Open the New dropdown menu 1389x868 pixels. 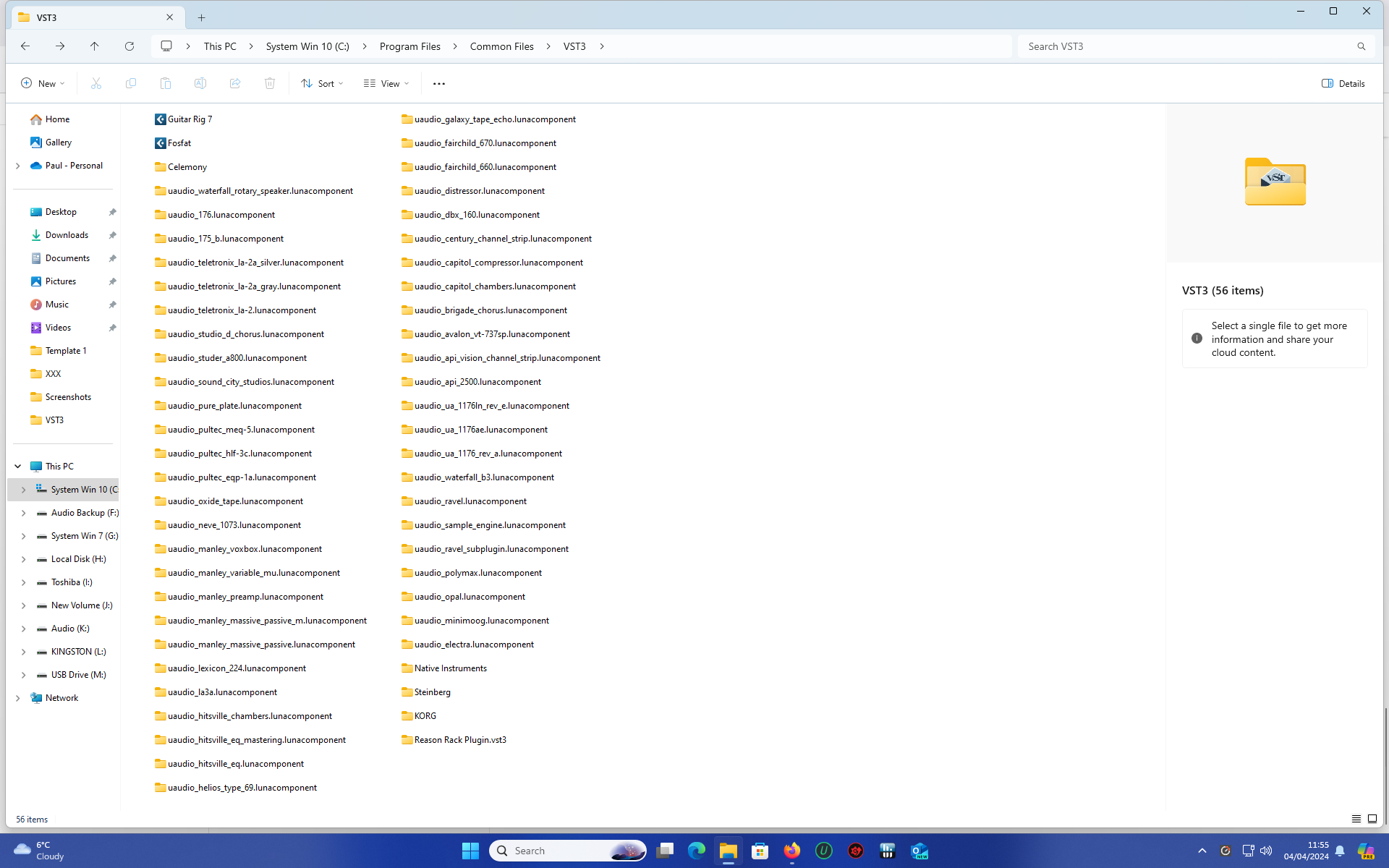coord(43,83)
